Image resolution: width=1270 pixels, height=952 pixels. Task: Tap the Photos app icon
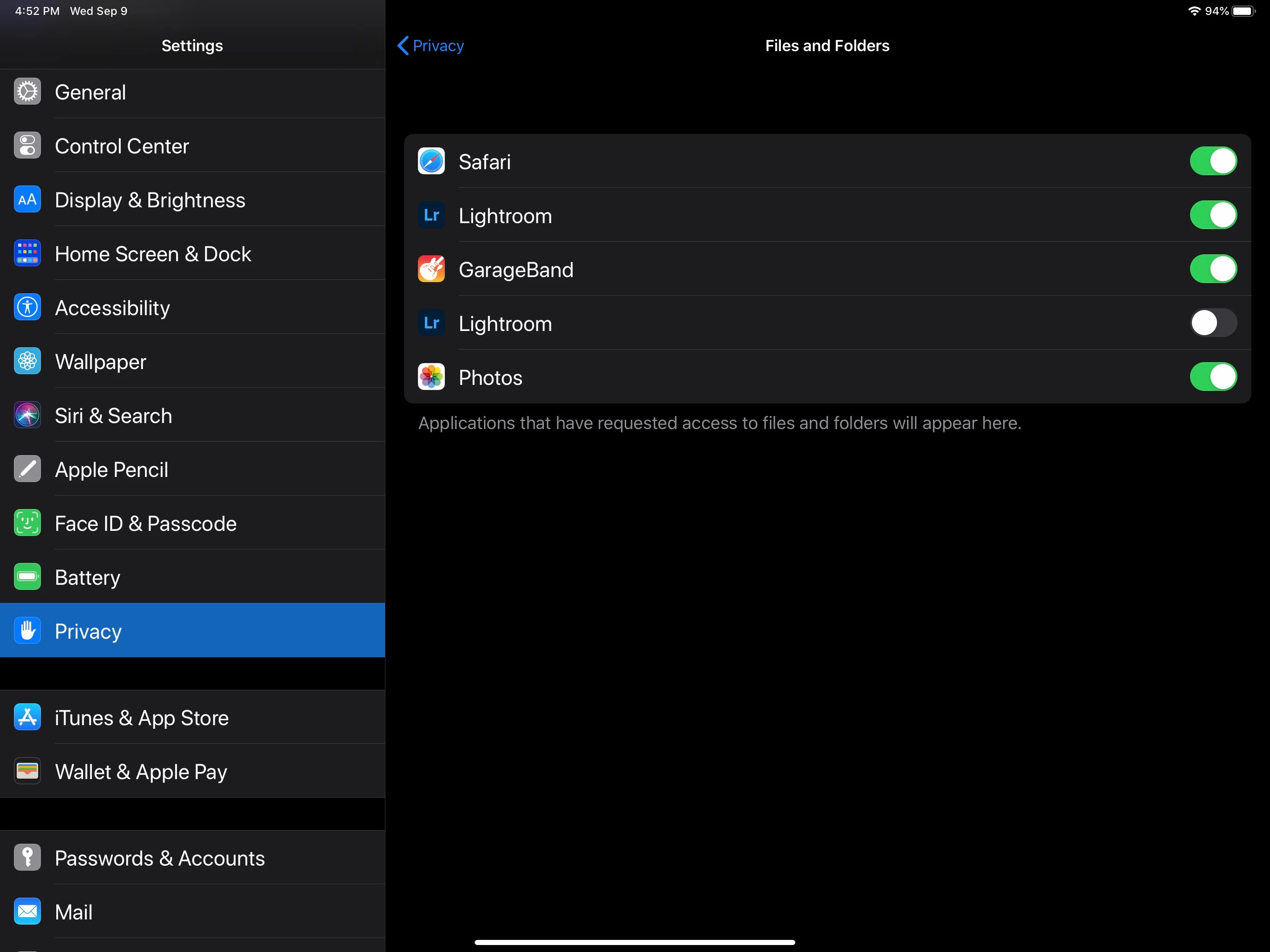click(x=431, y=377)
